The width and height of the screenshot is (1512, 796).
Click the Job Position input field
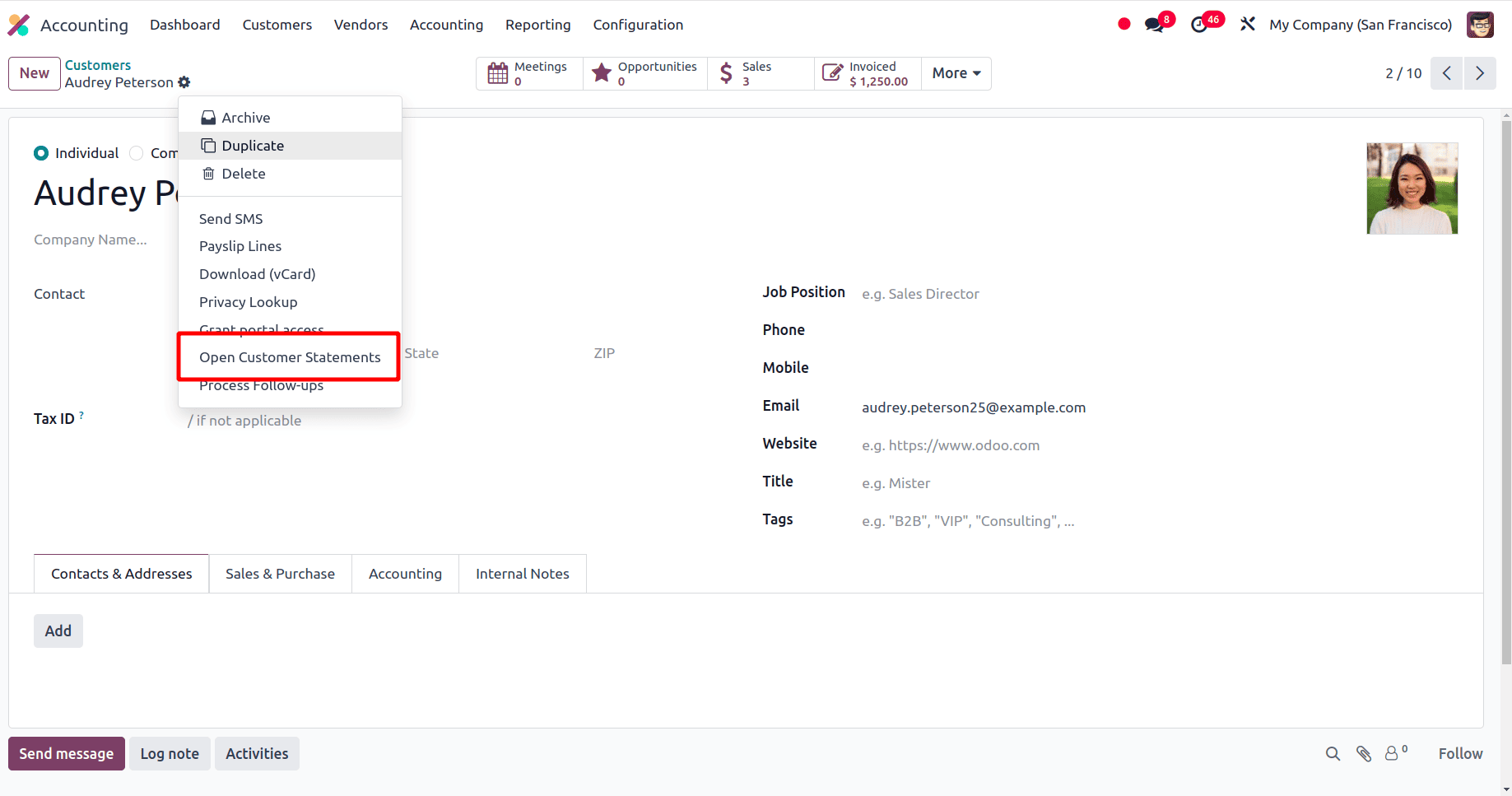tap(1160, 294)
